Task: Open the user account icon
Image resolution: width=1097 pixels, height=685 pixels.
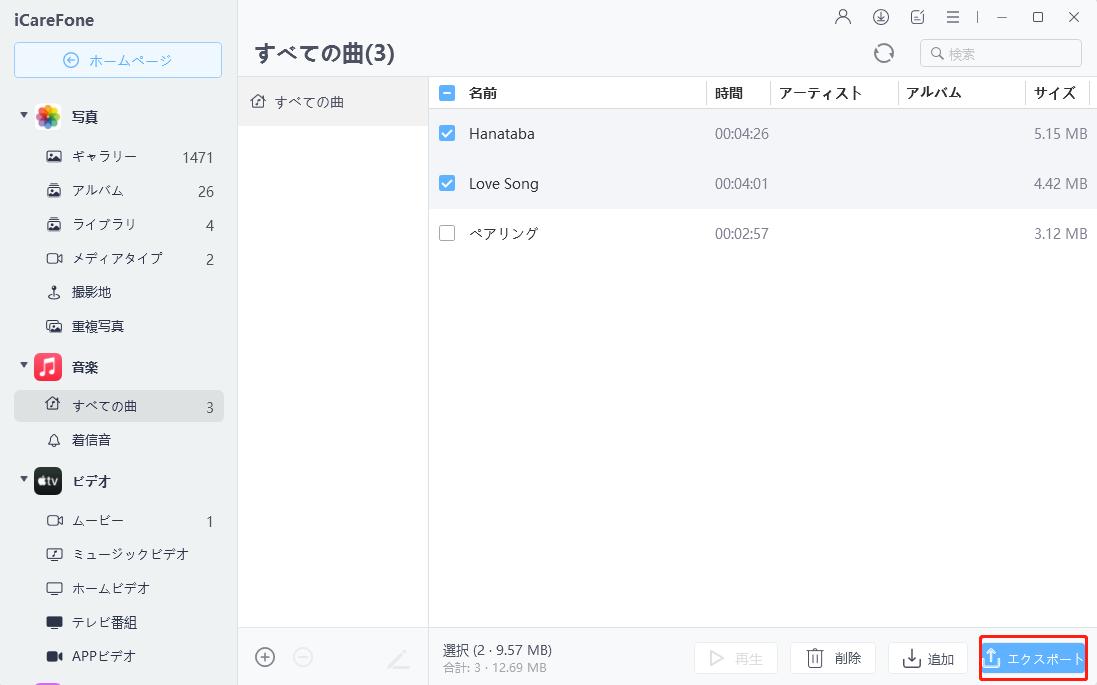Action: coord(843,17)
